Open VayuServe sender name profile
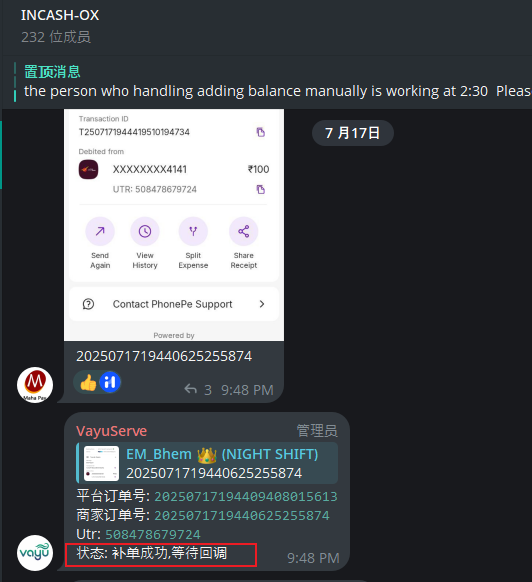 pos(111,431)
